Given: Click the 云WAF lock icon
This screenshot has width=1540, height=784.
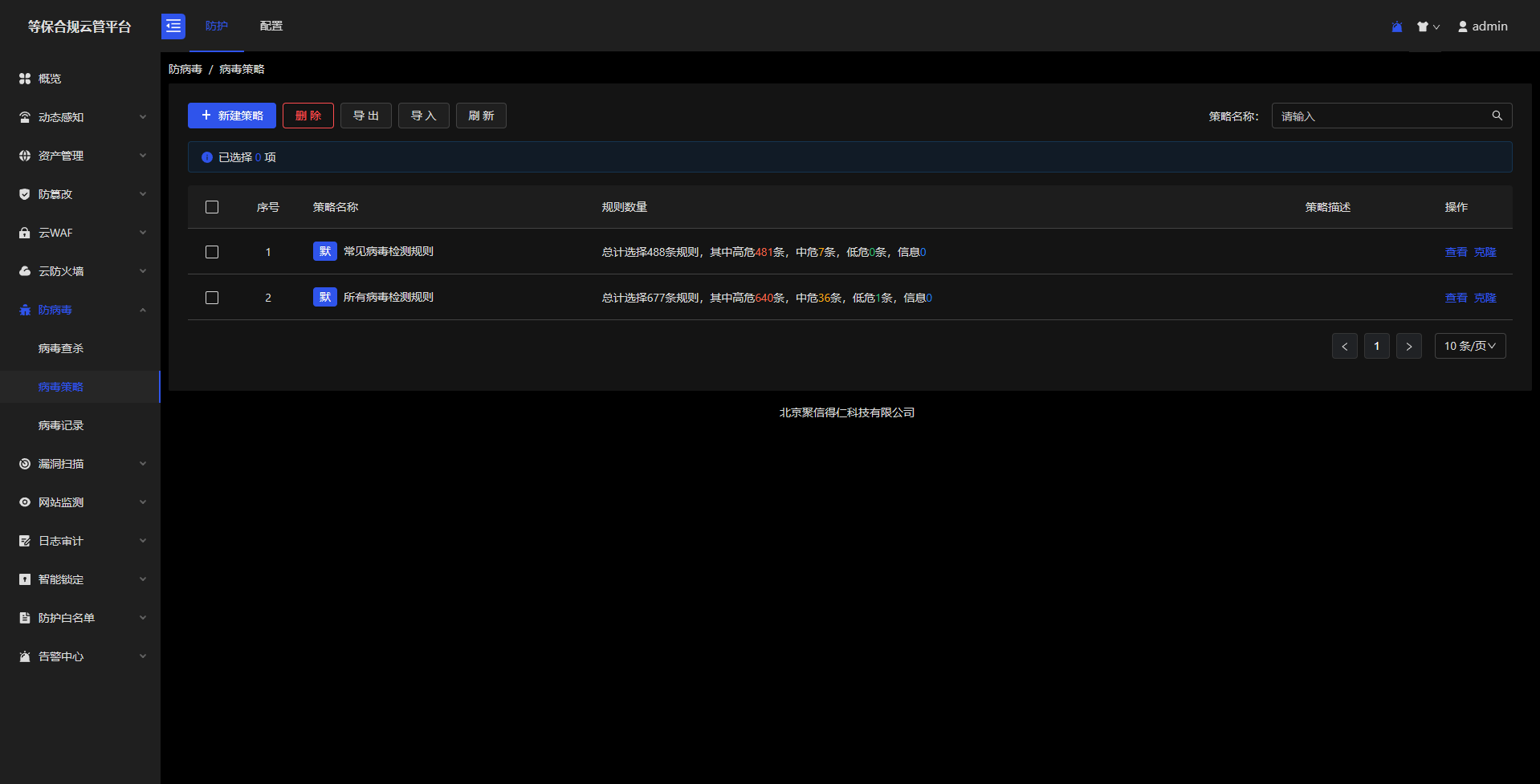Looking at the screenshot, I should [x=25, y=233].
